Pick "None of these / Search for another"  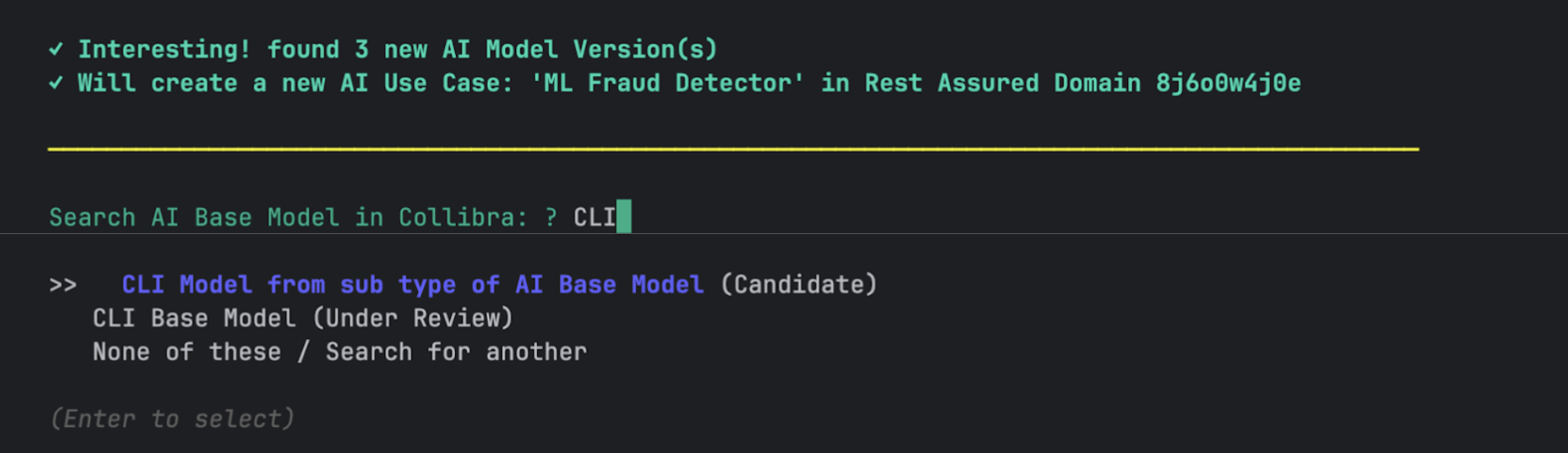tap(339, 351)
